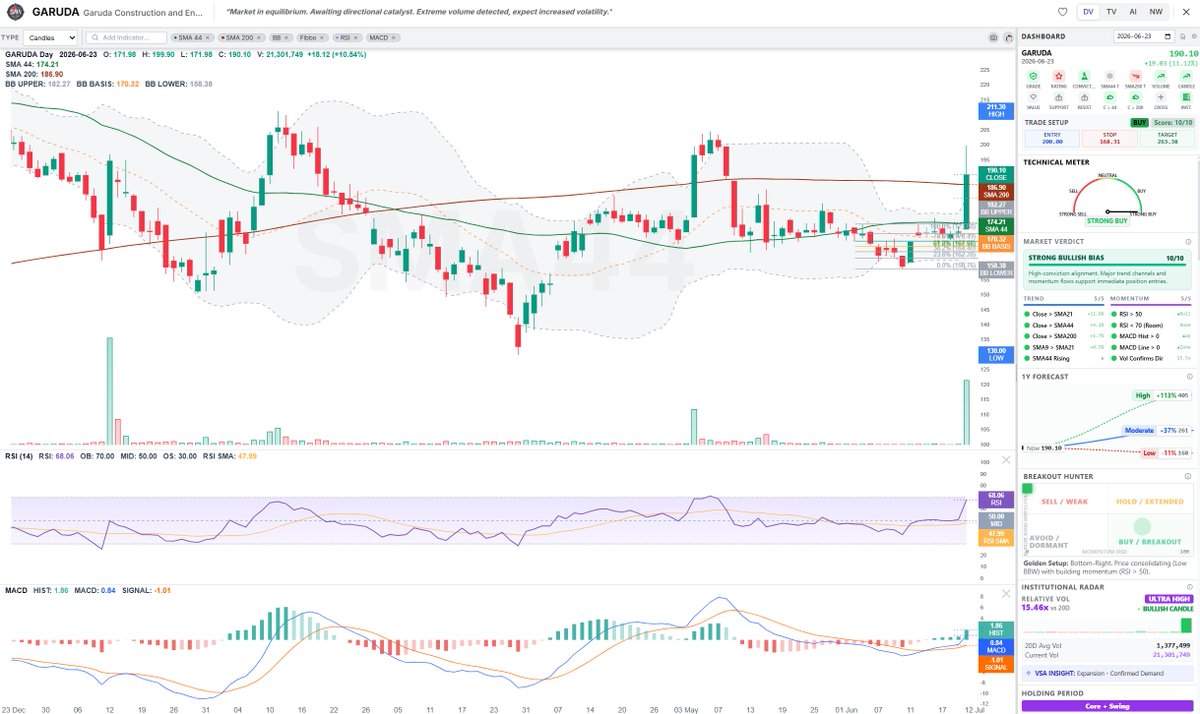The image size is (1200, 714).
Task: Click the TARGET 263.38 box
Action: (x=1166, y=139)
